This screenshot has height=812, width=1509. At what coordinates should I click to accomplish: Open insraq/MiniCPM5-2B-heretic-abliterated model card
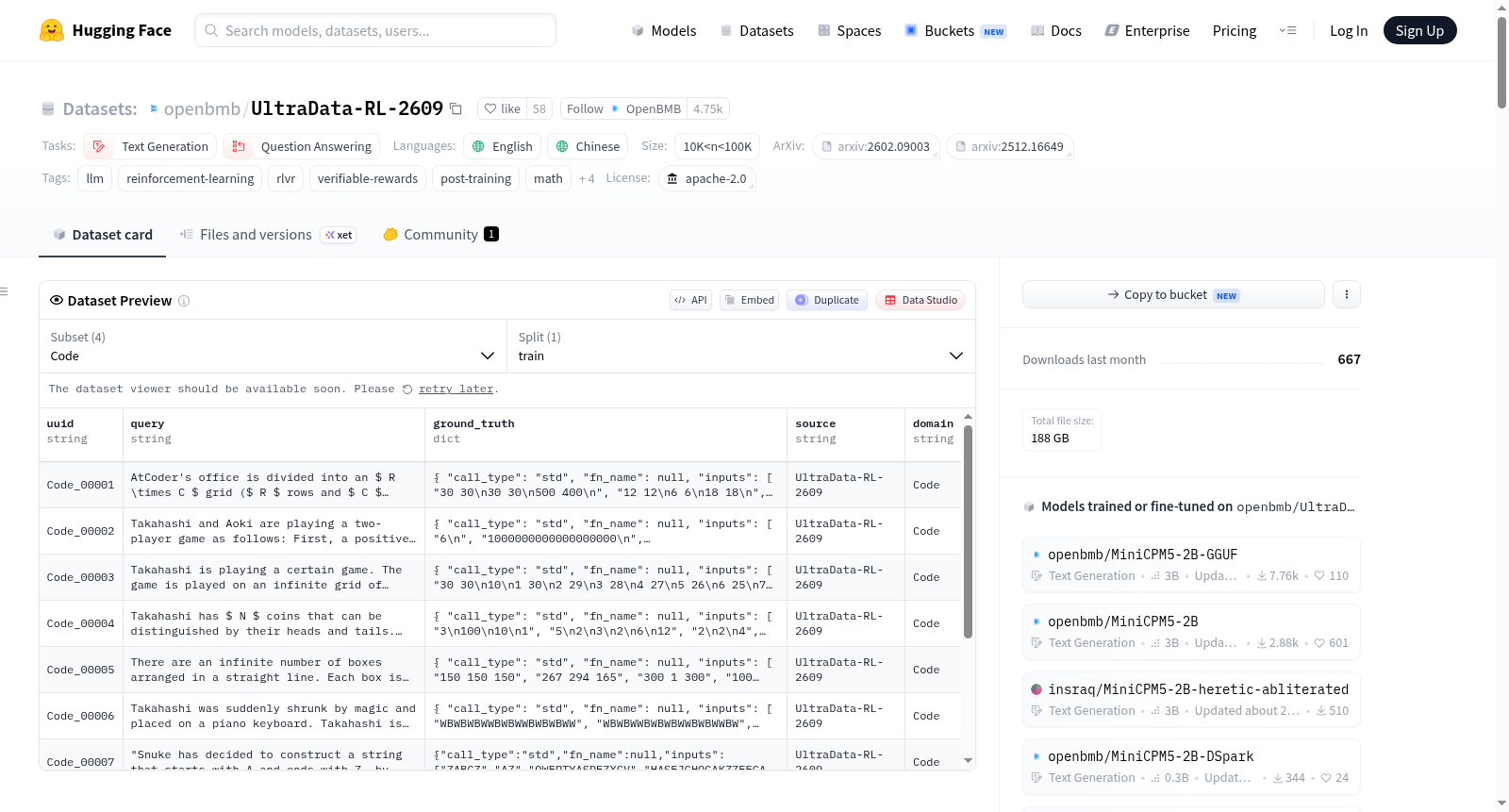pos(1191,700)
